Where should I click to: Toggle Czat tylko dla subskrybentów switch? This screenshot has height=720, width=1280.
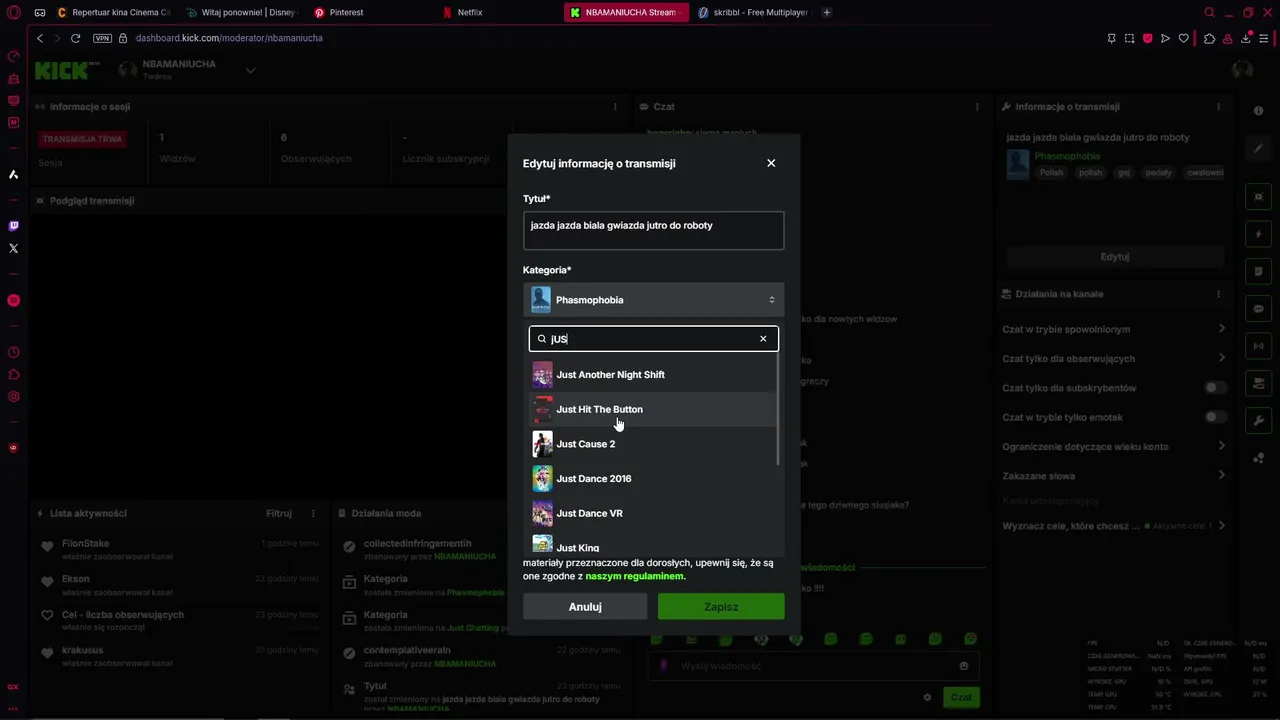(x=1215, y=388)
